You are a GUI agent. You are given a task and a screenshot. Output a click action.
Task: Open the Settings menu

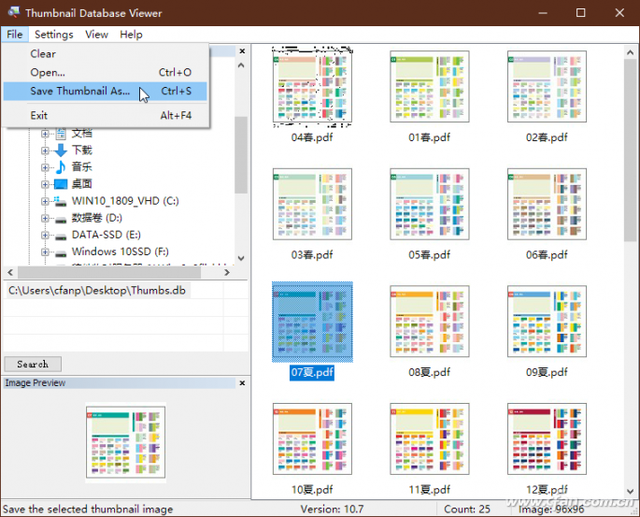54,35
